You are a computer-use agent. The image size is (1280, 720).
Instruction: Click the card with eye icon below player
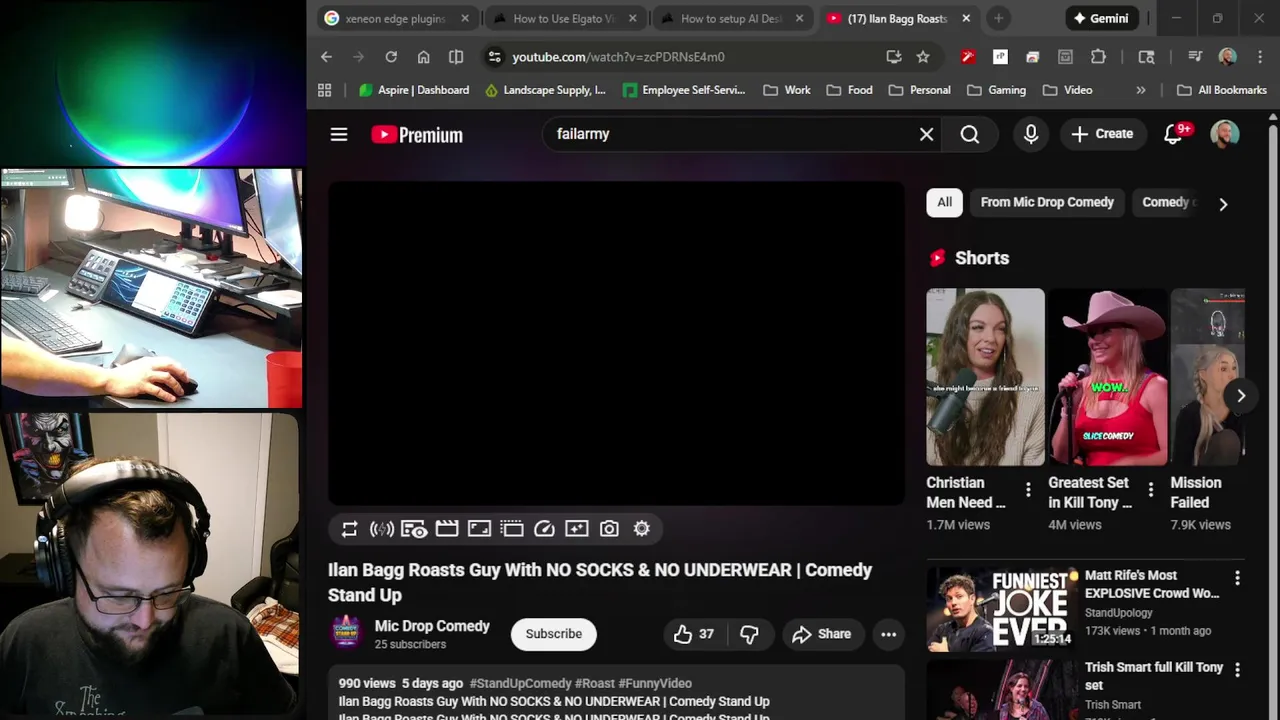click(x=414, y=529)
